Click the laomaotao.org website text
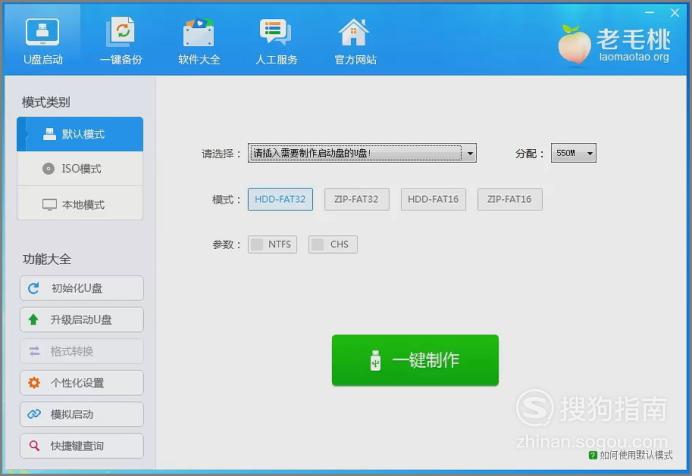 [634, 57]
